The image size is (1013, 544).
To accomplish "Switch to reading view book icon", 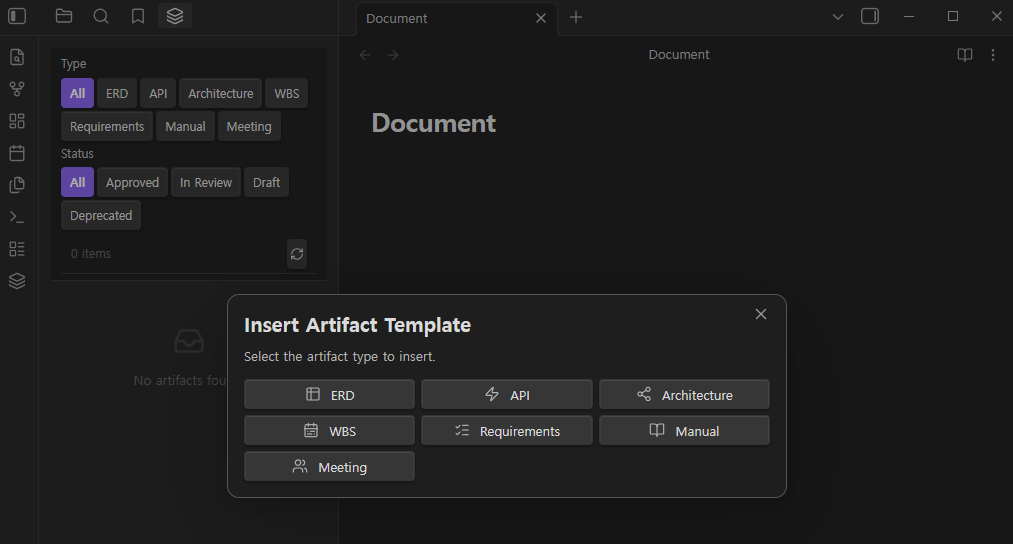I will coord(965,55).
